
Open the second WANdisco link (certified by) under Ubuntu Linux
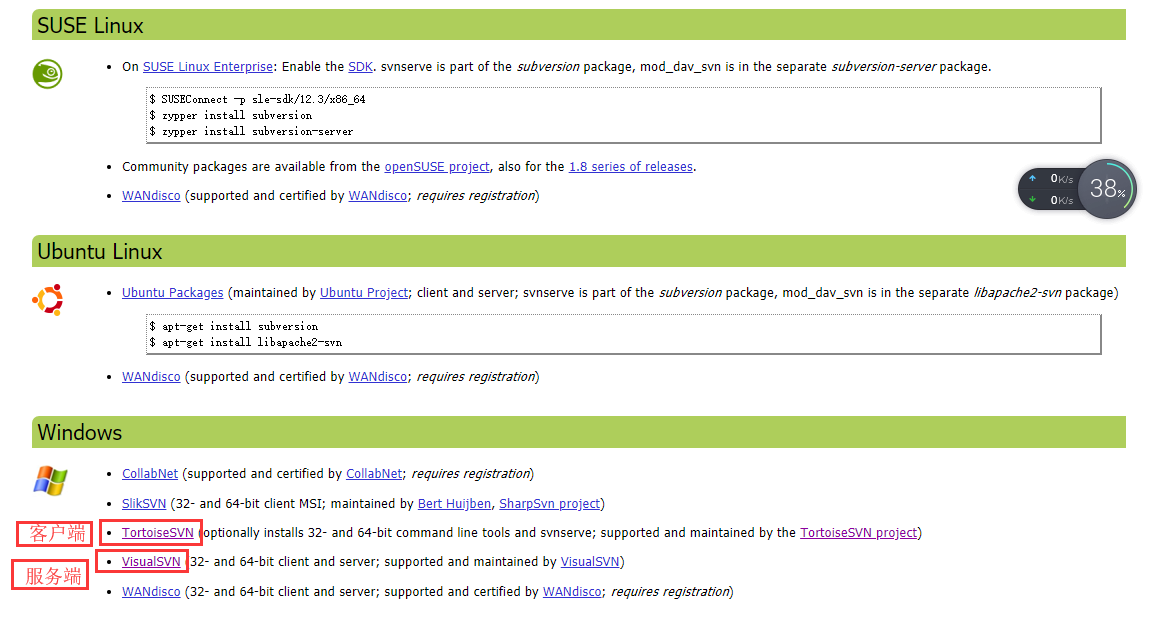click(377, 377)
